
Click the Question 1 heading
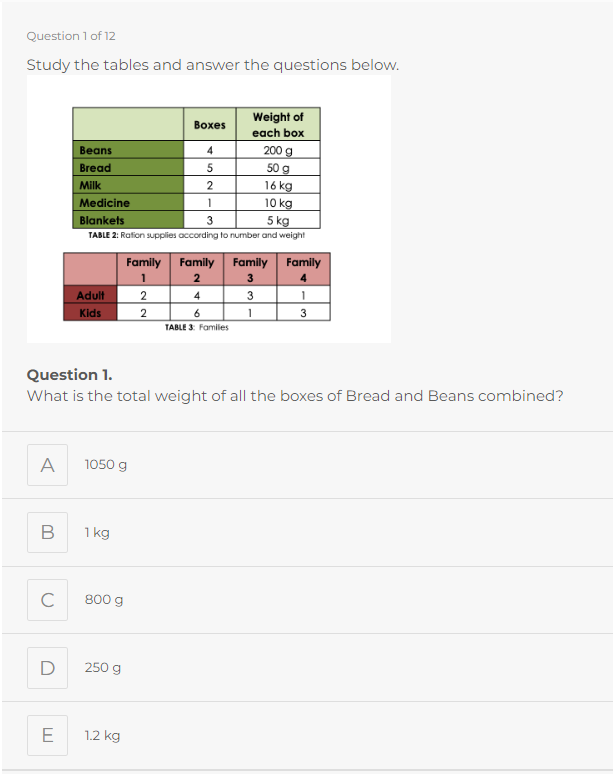(x=70, y=375)
